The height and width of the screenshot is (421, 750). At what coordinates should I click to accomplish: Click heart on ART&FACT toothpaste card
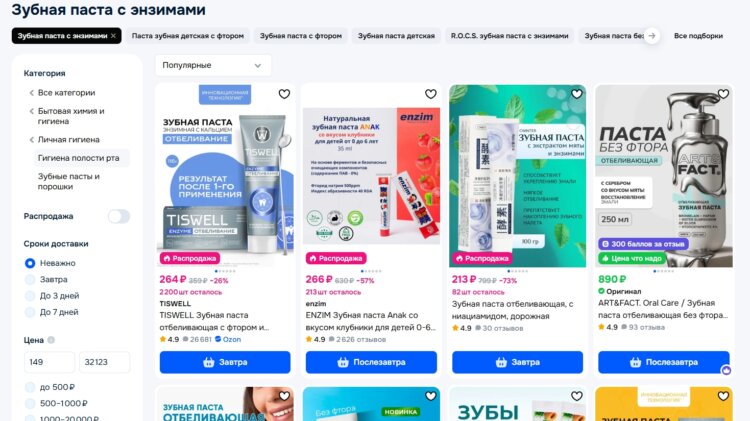[723, 94]
